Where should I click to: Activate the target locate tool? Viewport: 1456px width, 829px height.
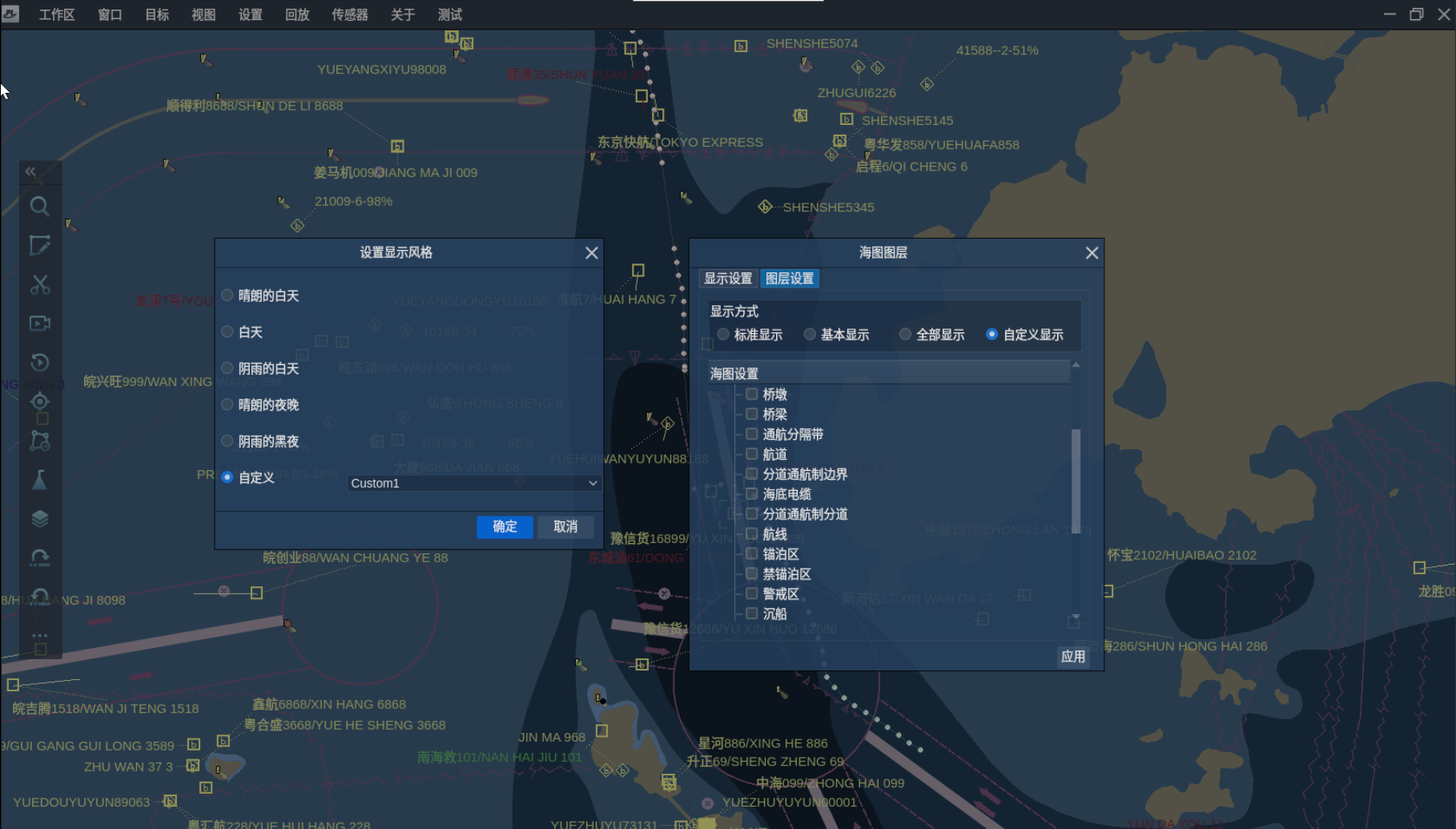point(40,401)
